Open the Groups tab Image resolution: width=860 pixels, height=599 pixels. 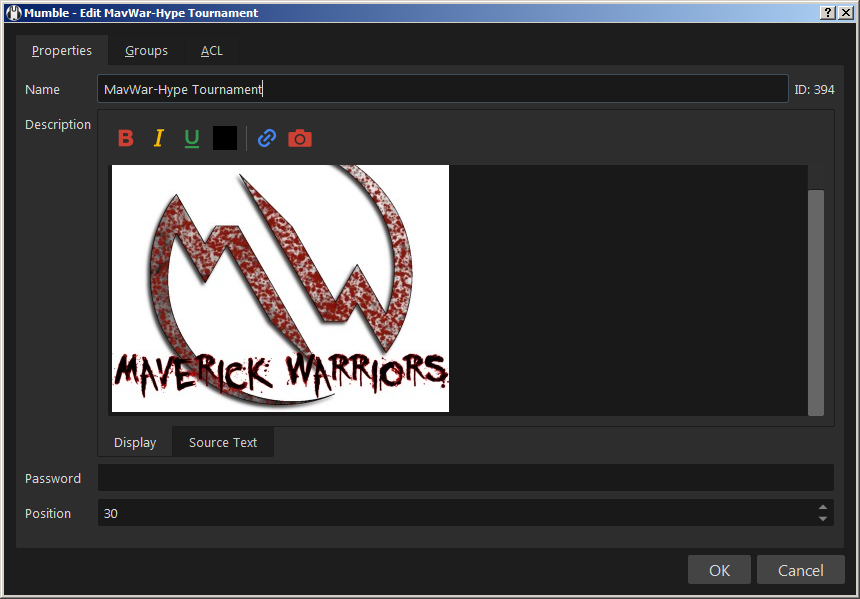point(146,50)
